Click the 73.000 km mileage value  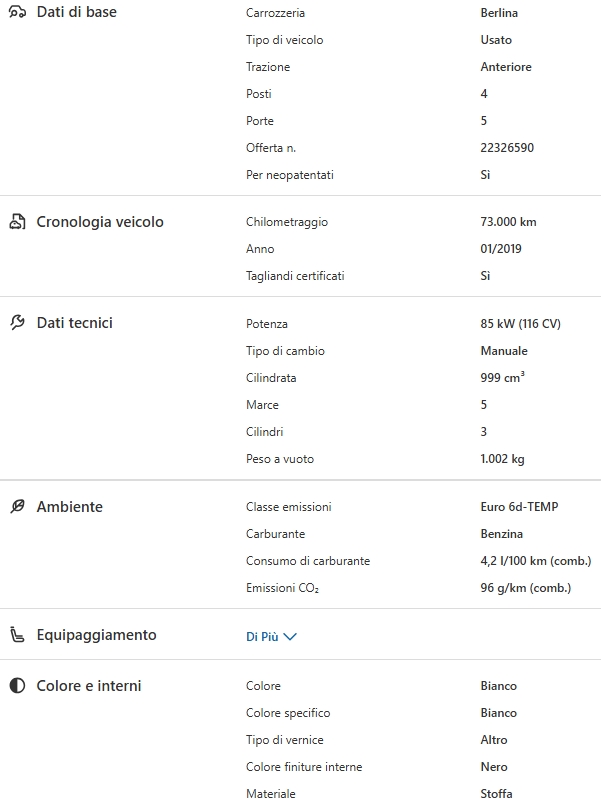(508, 222)
